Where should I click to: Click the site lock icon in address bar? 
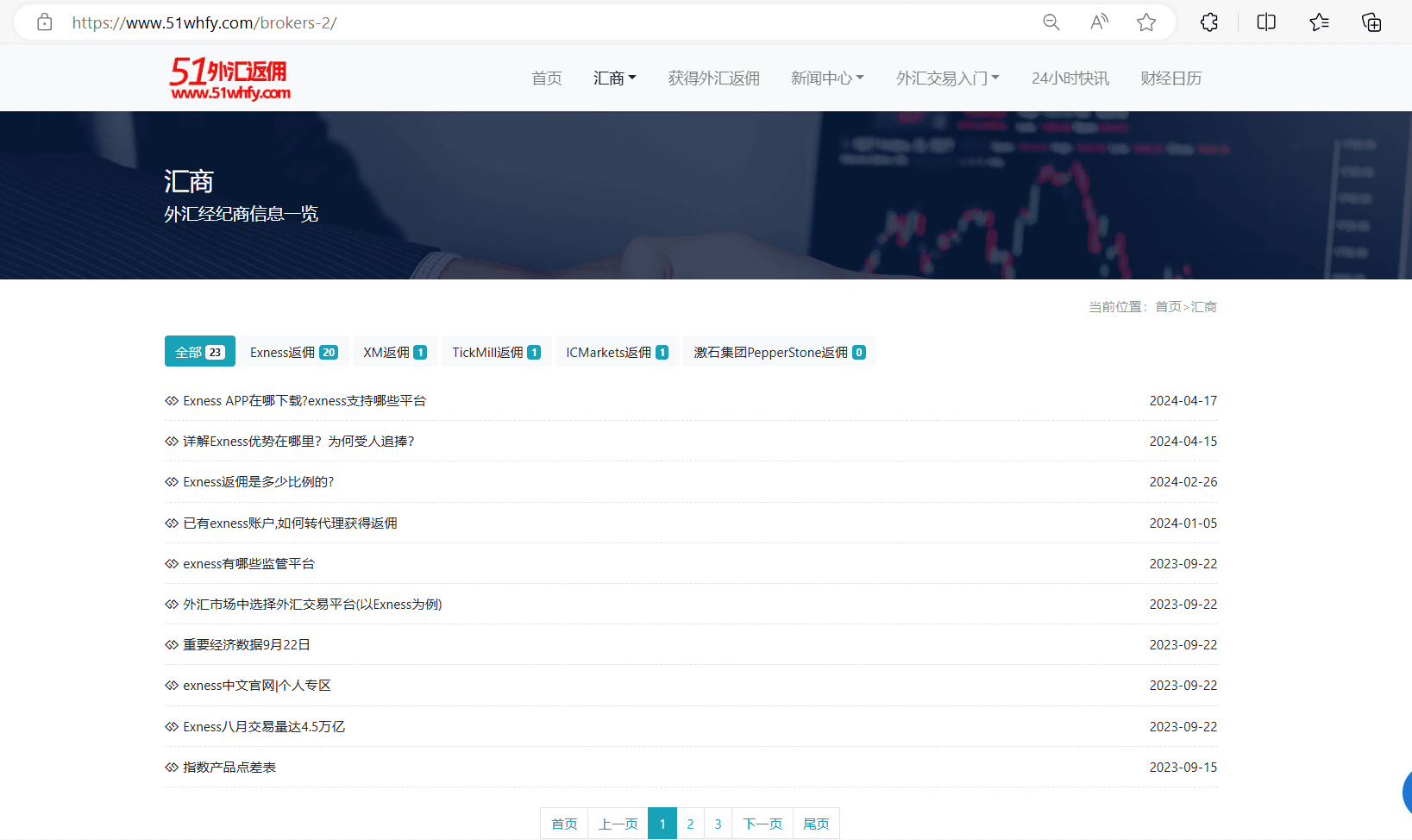point(45,22)
